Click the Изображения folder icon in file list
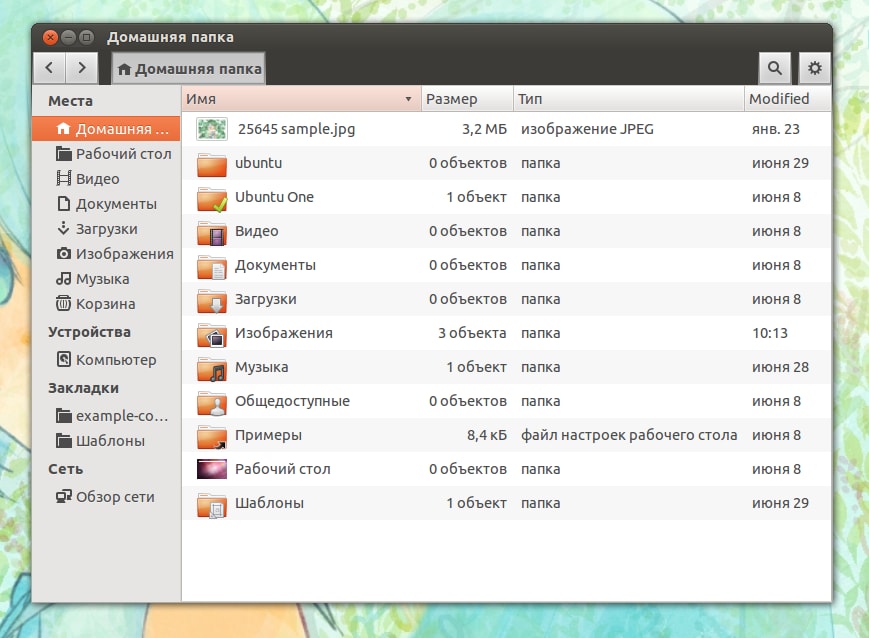869x638 pixels. point(212,334)
